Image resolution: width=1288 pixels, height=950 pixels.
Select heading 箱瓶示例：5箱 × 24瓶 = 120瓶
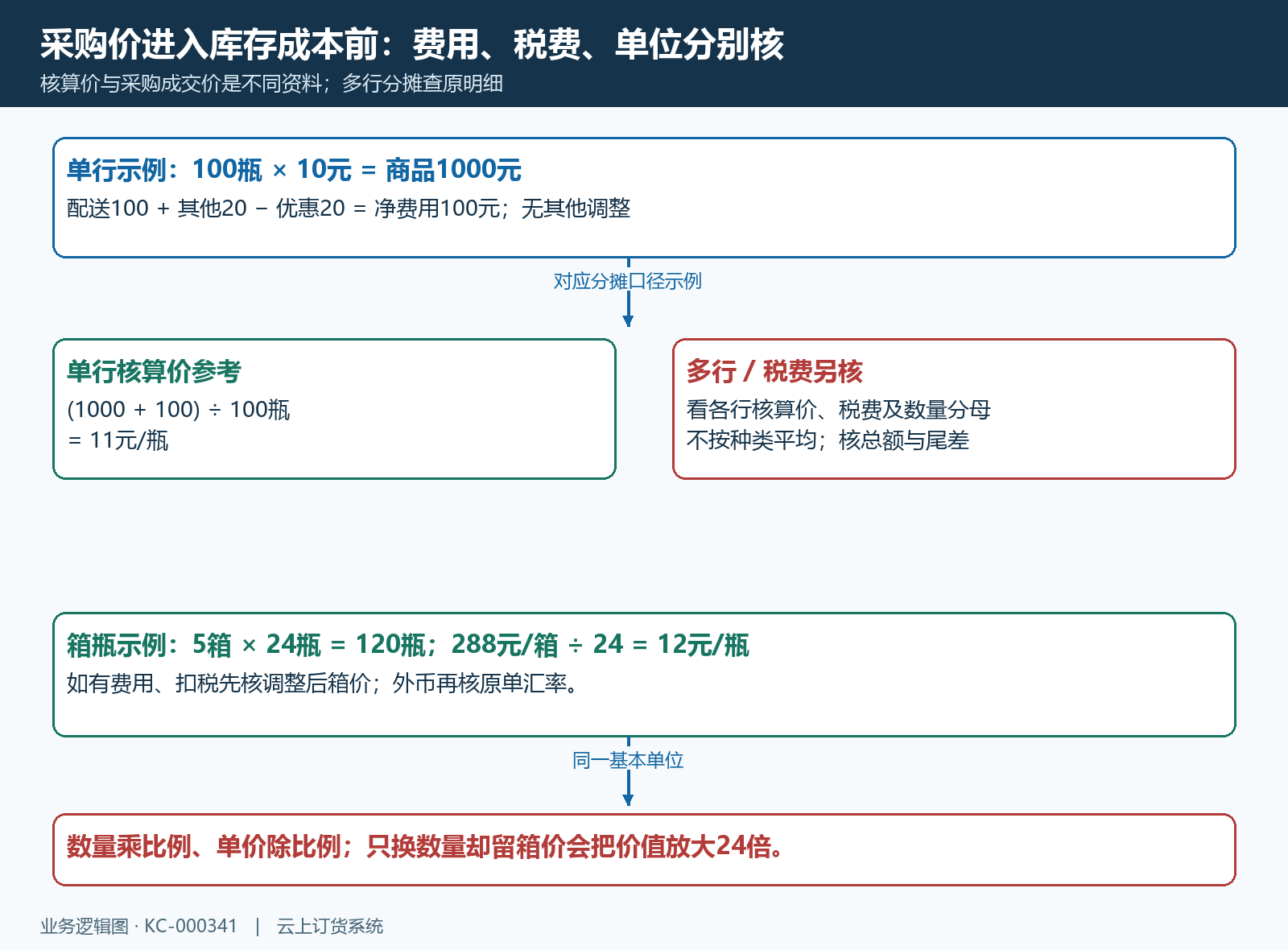click(x=246, y=645)
